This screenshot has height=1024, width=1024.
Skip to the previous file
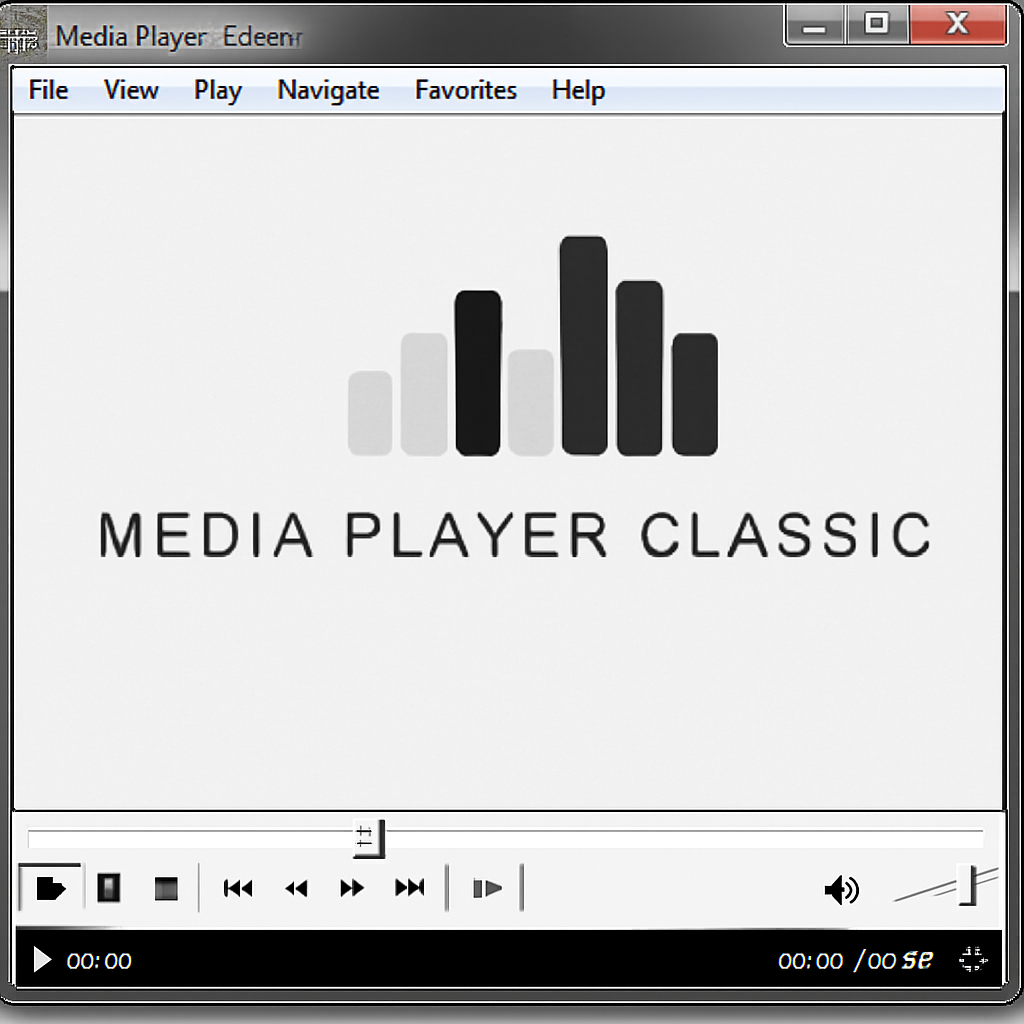click(238, 888)
